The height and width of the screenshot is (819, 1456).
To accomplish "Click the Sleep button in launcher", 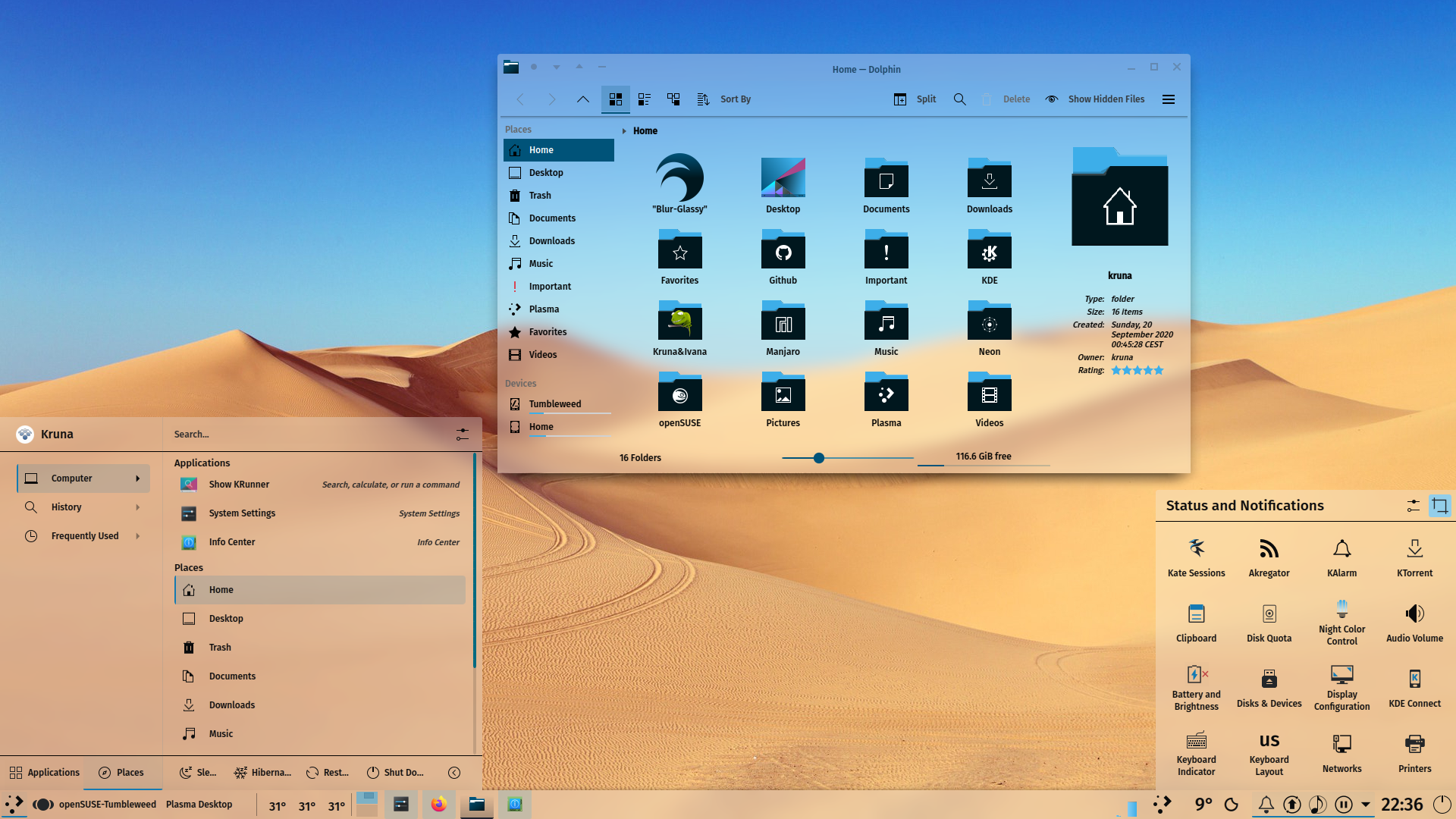I will [198, 773].
